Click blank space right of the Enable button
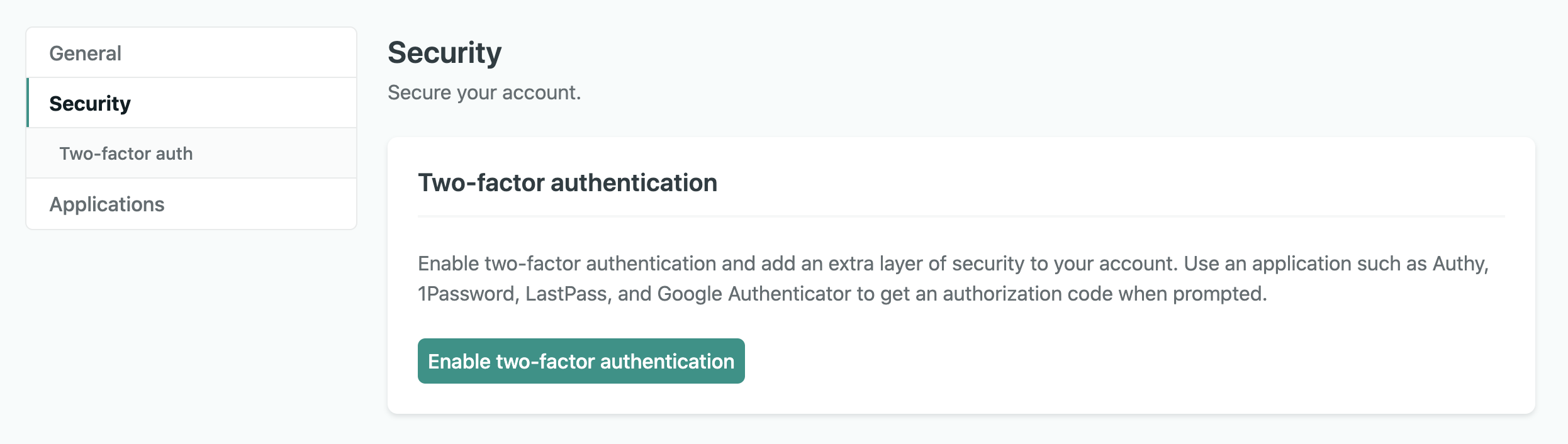The image size is (1568, 444). [x=1070, y=361]
